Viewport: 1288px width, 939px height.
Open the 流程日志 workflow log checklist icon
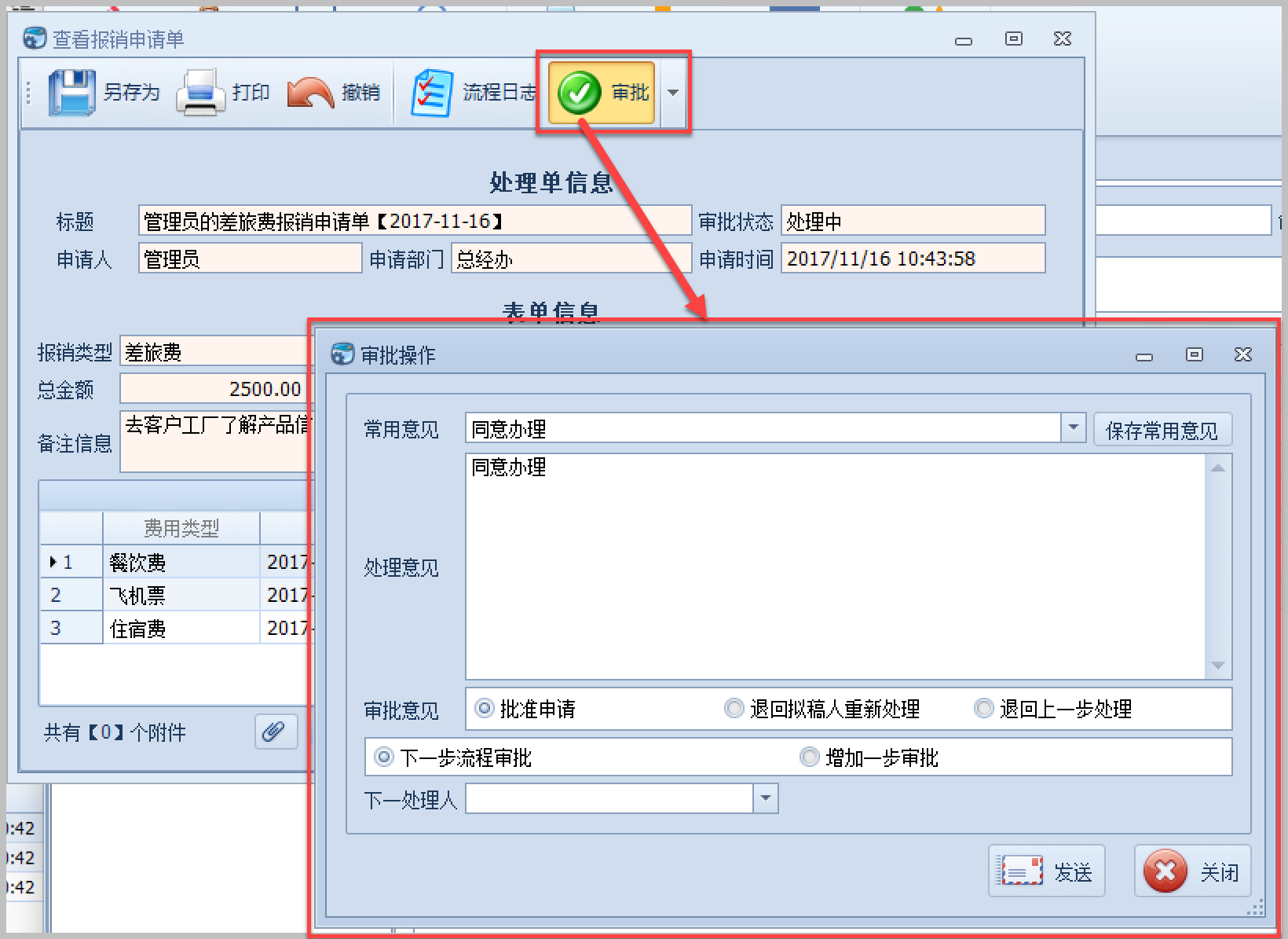coord(431,93)
